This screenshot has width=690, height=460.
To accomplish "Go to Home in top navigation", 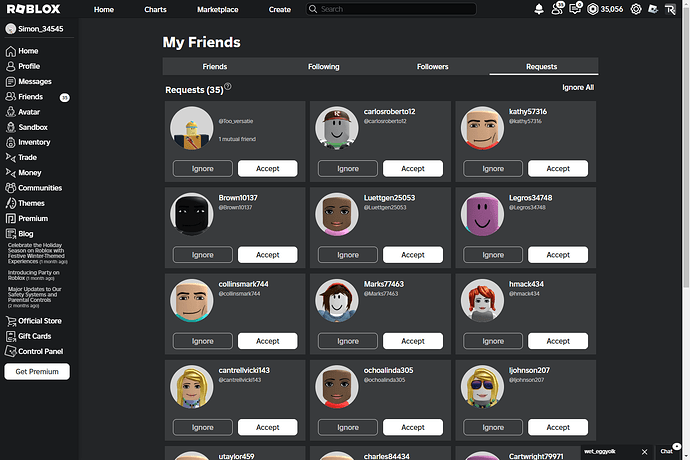I will (104, 9).
